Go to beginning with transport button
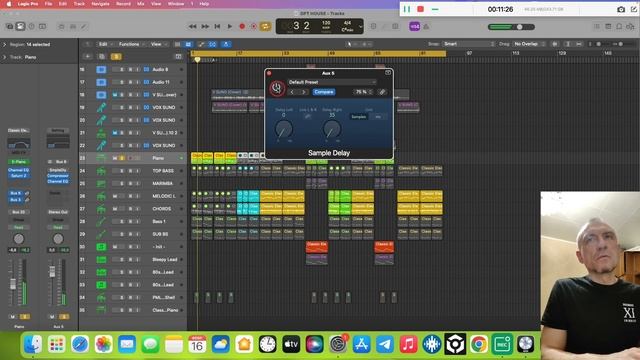640x360 pixels. coord(217,27)
